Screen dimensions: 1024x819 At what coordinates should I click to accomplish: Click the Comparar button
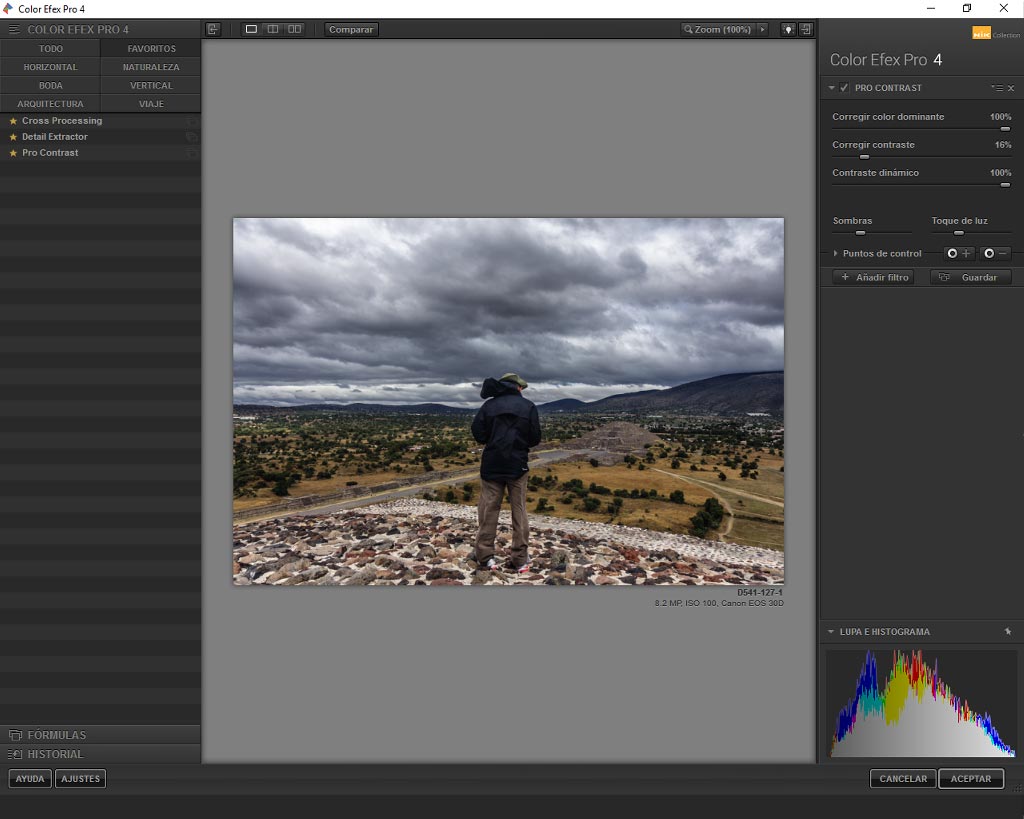(351, 29)
